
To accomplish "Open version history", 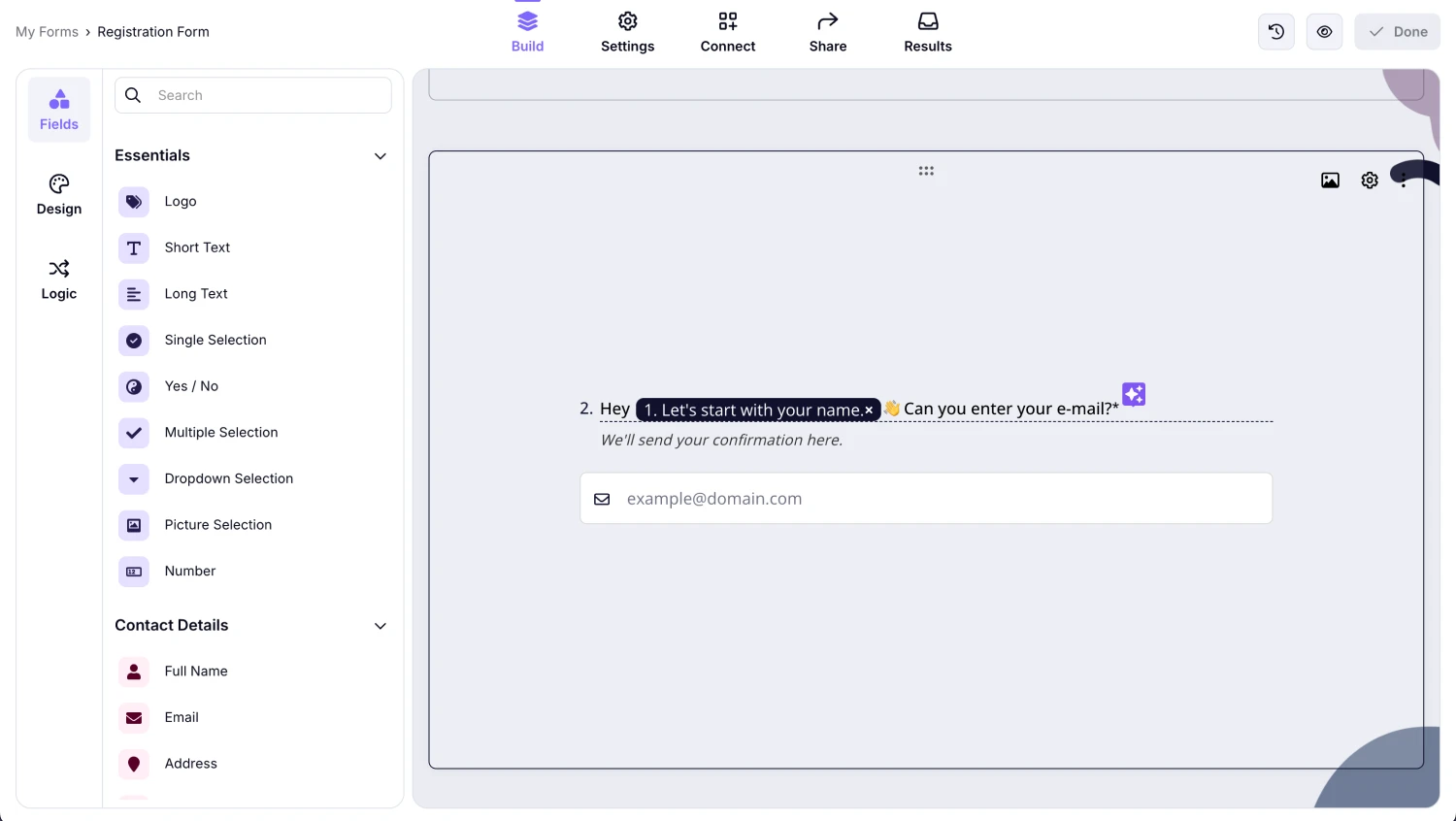I will pos(1275,31).
